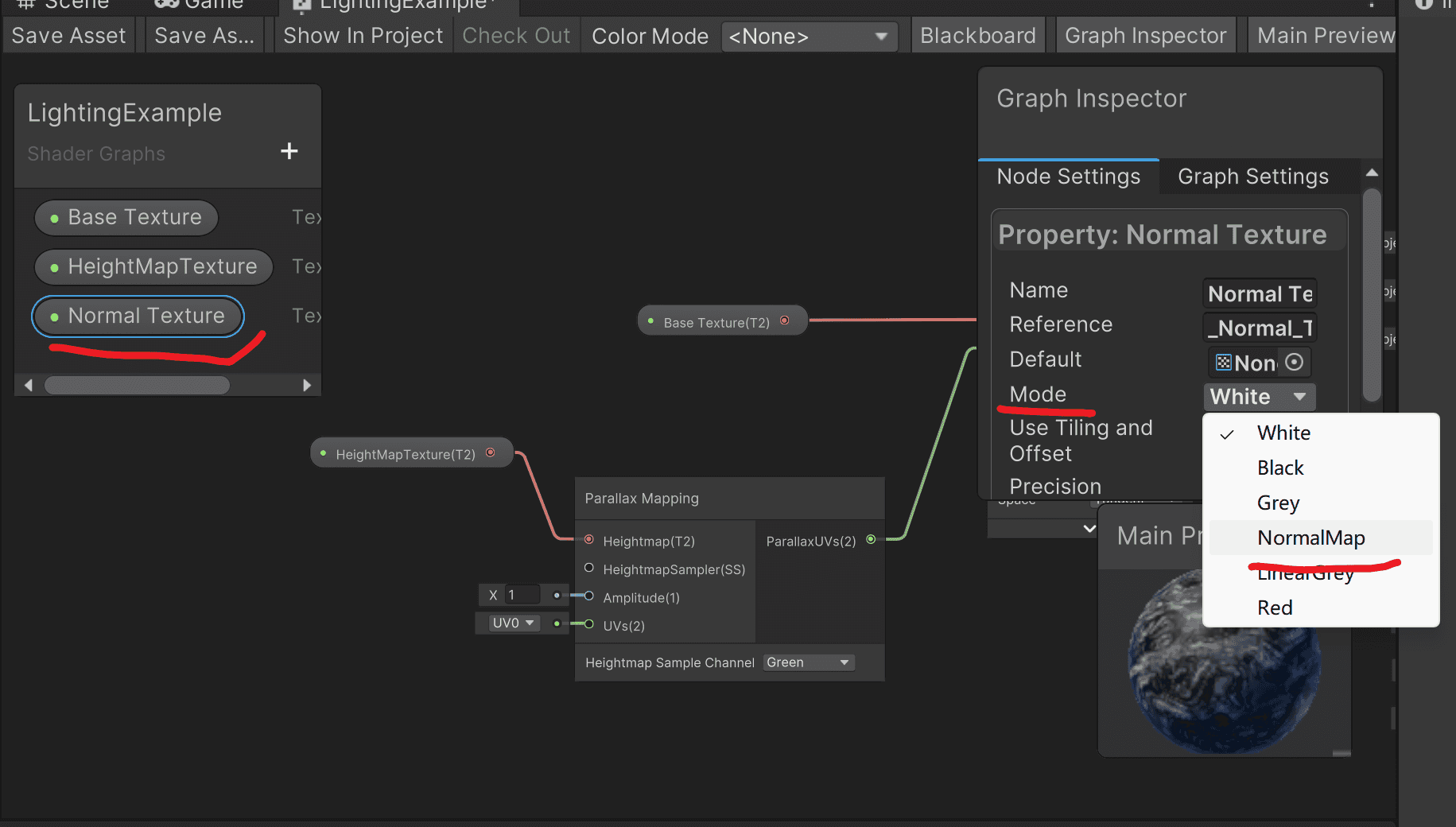Click the Base Texture node output port
Screen dimensions: 1456x827
click(785, 320)
